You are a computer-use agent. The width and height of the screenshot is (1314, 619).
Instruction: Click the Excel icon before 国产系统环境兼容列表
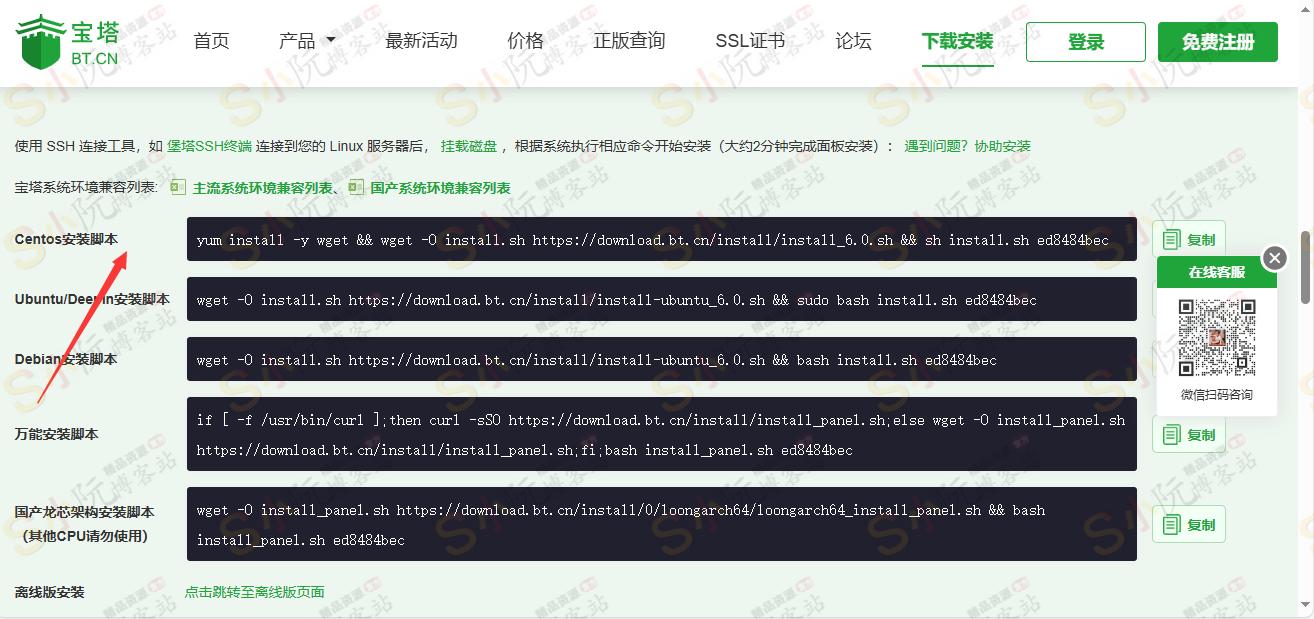click(x=357, y=187)
